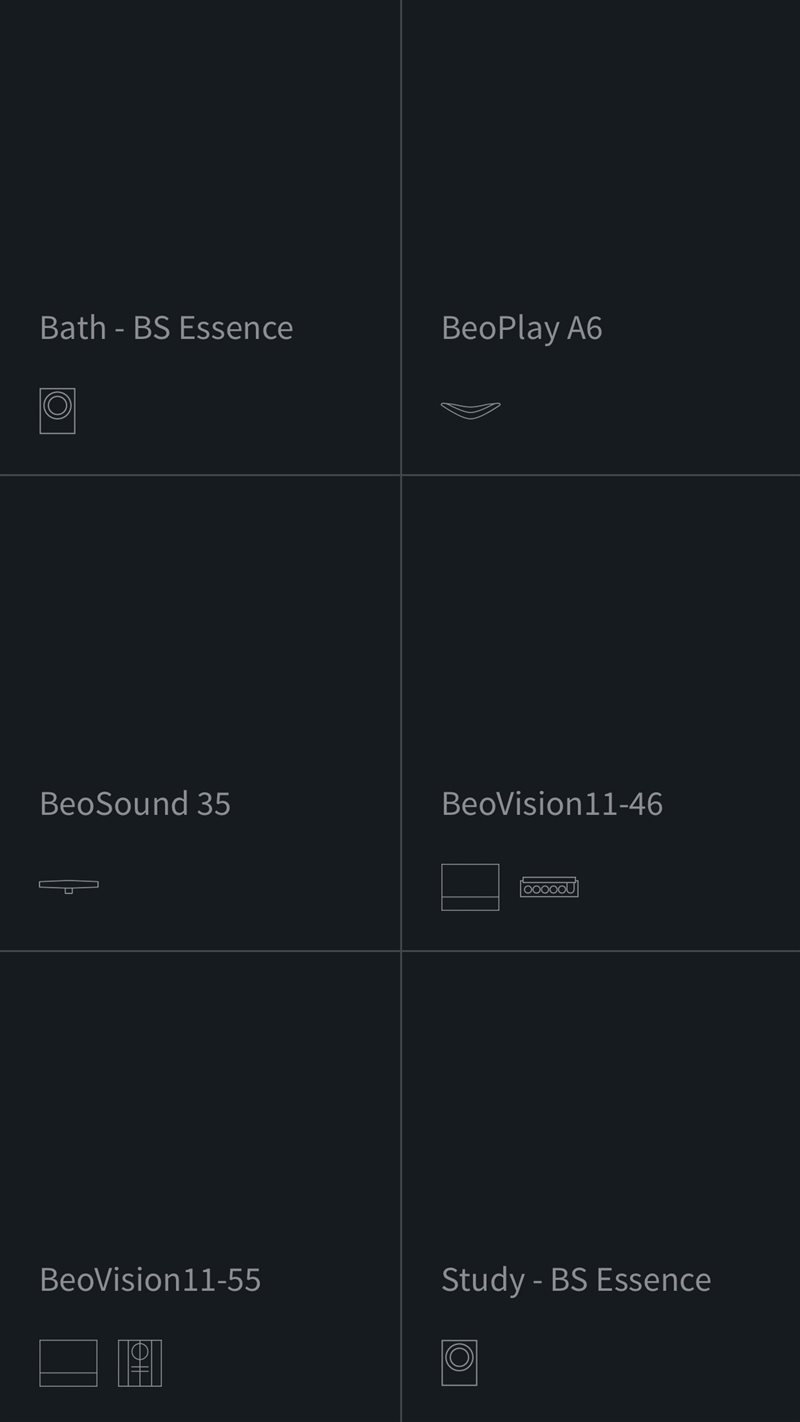Open the "BeoSound 35" text label
The width and height of the screenshot is (800, 1422).
coord(135,804)
